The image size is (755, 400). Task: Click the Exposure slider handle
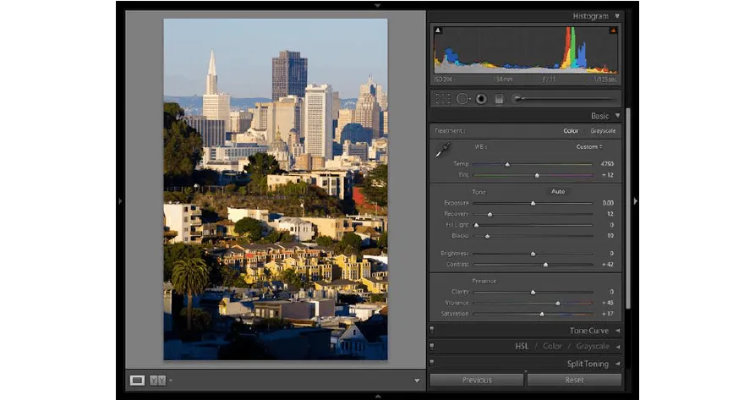533,203
